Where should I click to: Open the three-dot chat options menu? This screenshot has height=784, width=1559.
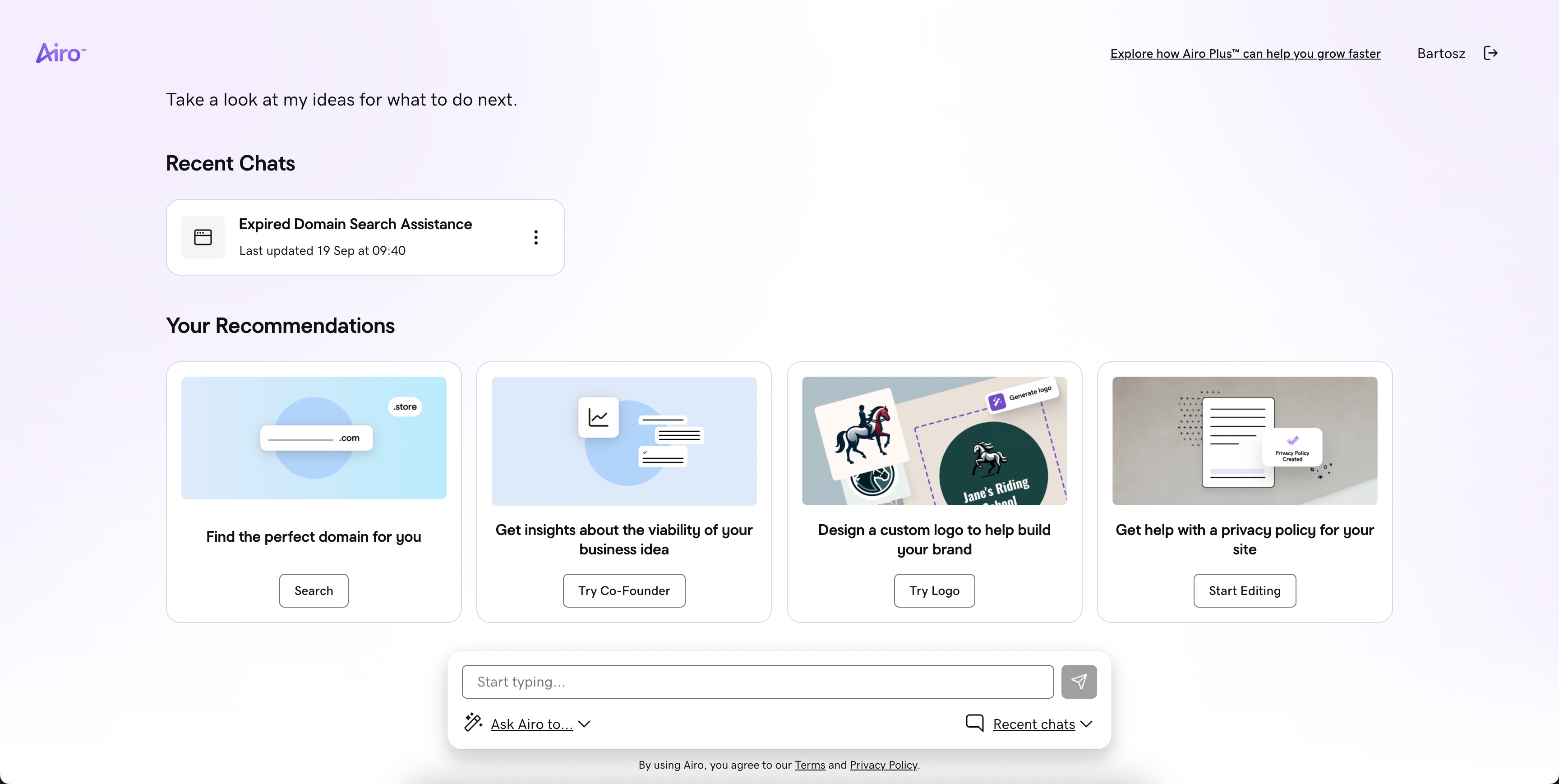535,237
